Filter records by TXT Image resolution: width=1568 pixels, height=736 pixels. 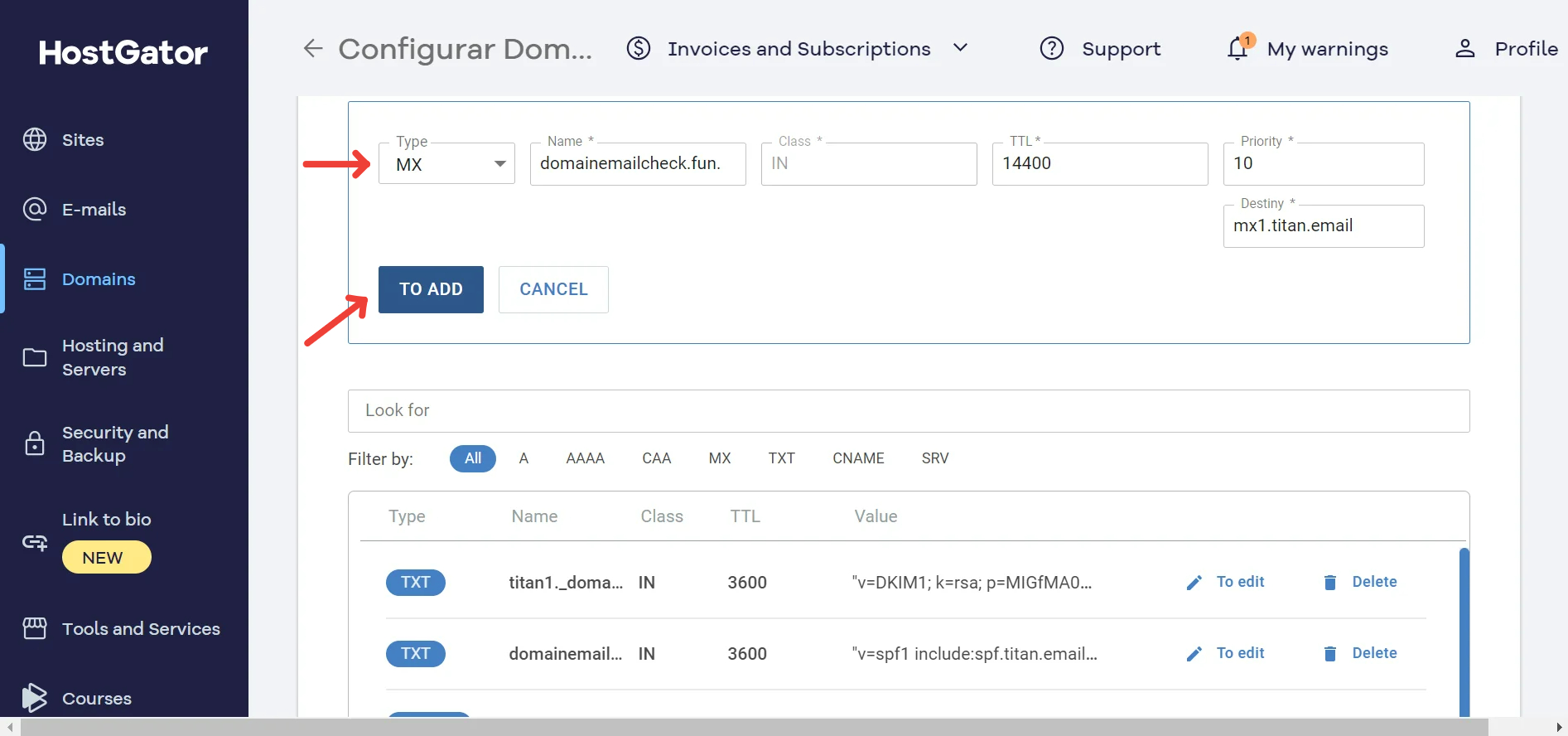point(781,458)
